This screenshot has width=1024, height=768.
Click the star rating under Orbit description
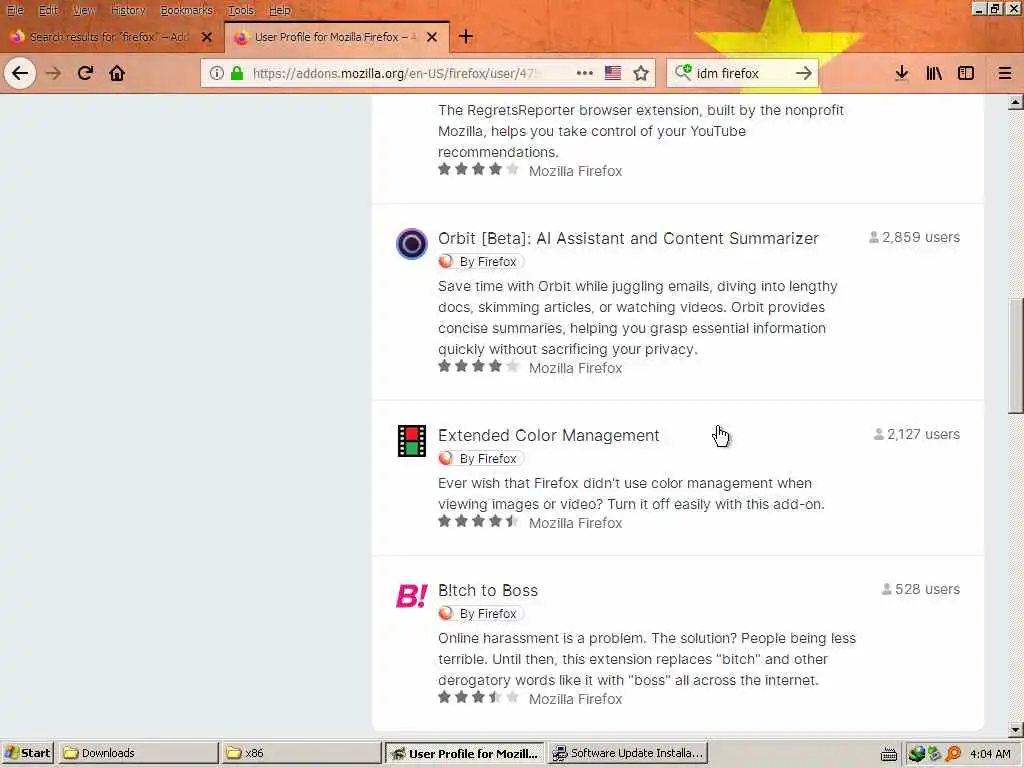478,366
